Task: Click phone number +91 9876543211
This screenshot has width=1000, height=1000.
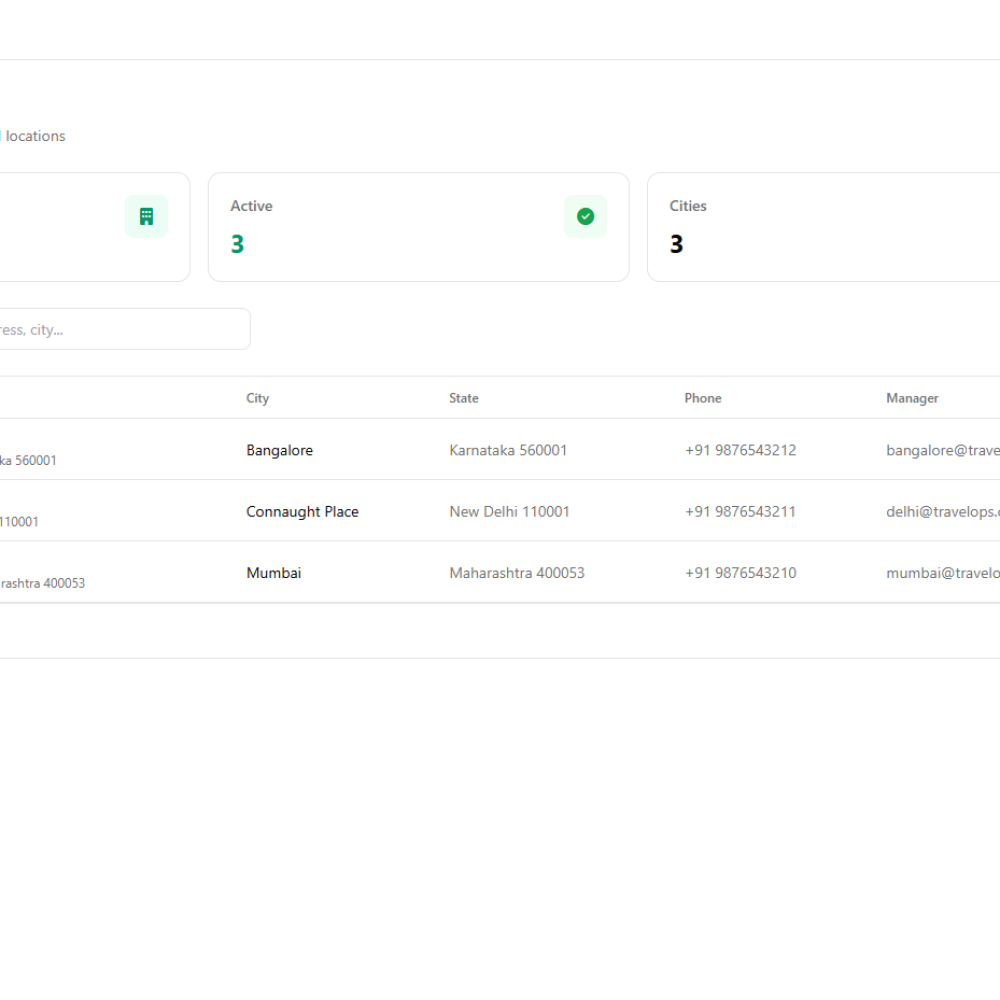Action: tap(740, 511)
